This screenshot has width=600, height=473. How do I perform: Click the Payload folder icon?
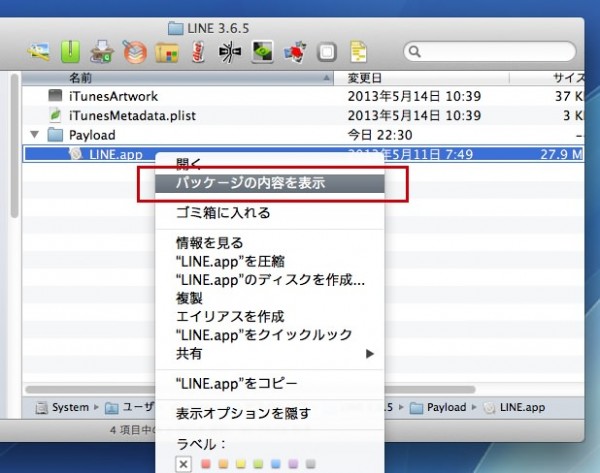coord(55,135)
